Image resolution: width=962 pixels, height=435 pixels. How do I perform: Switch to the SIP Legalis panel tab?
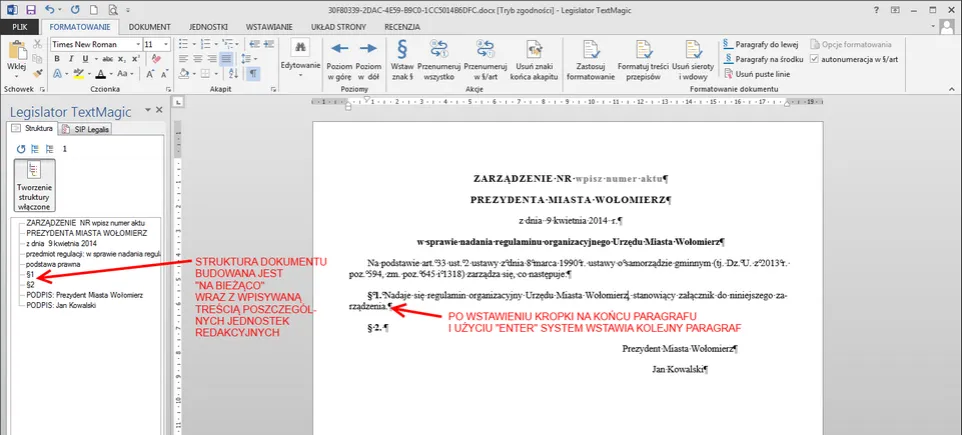pyautogui.click(x=85, y=129)
